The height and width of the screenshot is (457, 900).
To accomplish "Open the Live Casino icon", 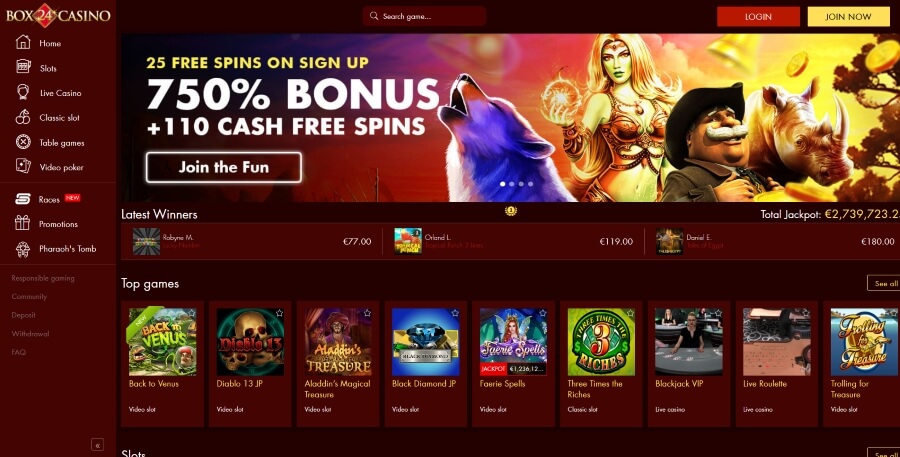I will pos(23,92).
